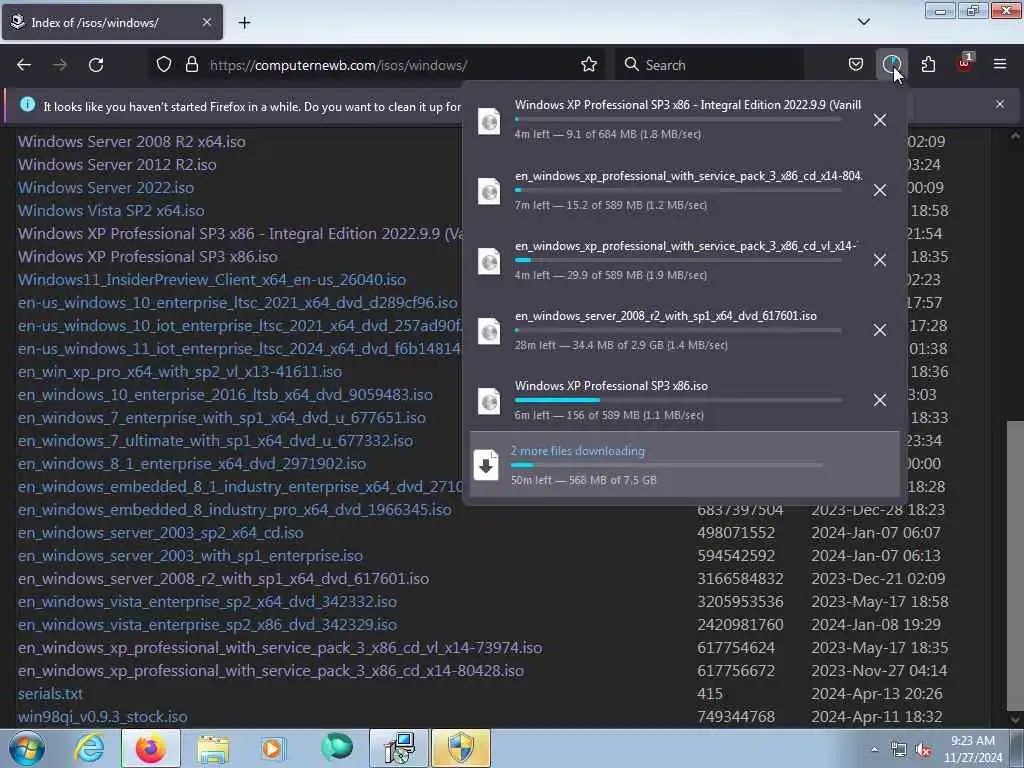Open uBlock Origin extension icon
The height and width of the screenshot is (768, 1024).
tap(964, 63)
